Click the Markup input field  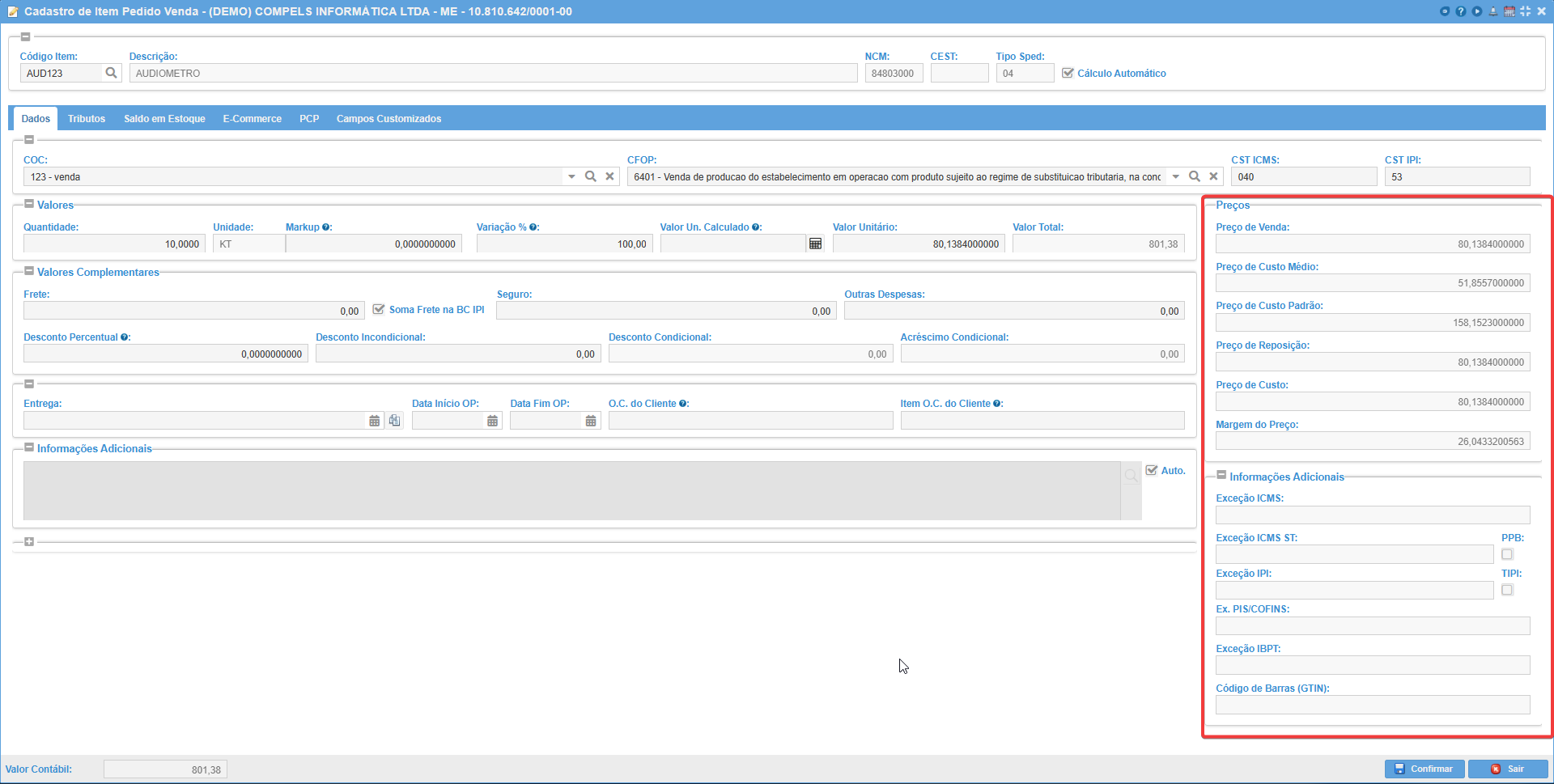(x=373, y=244)
